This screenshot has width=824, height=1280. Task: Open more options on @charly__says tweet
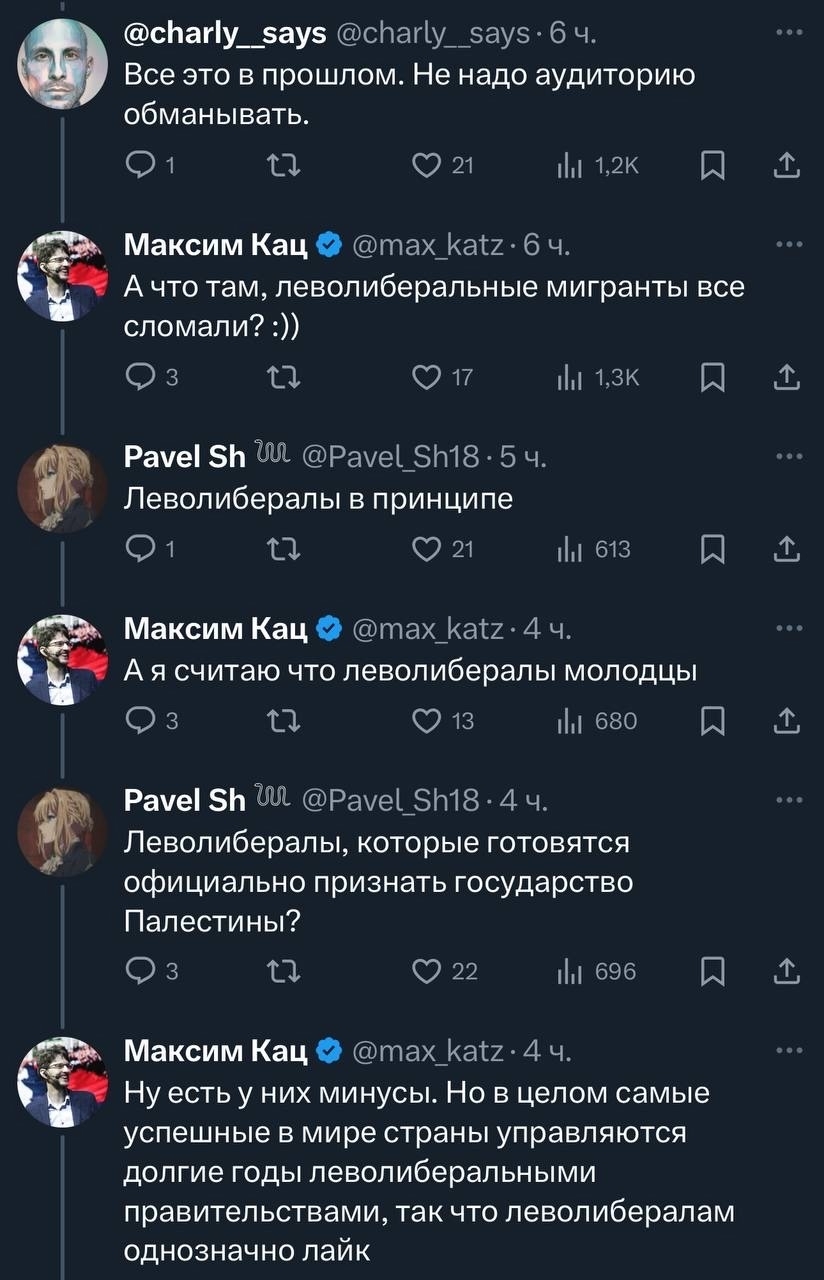point(788,33)
